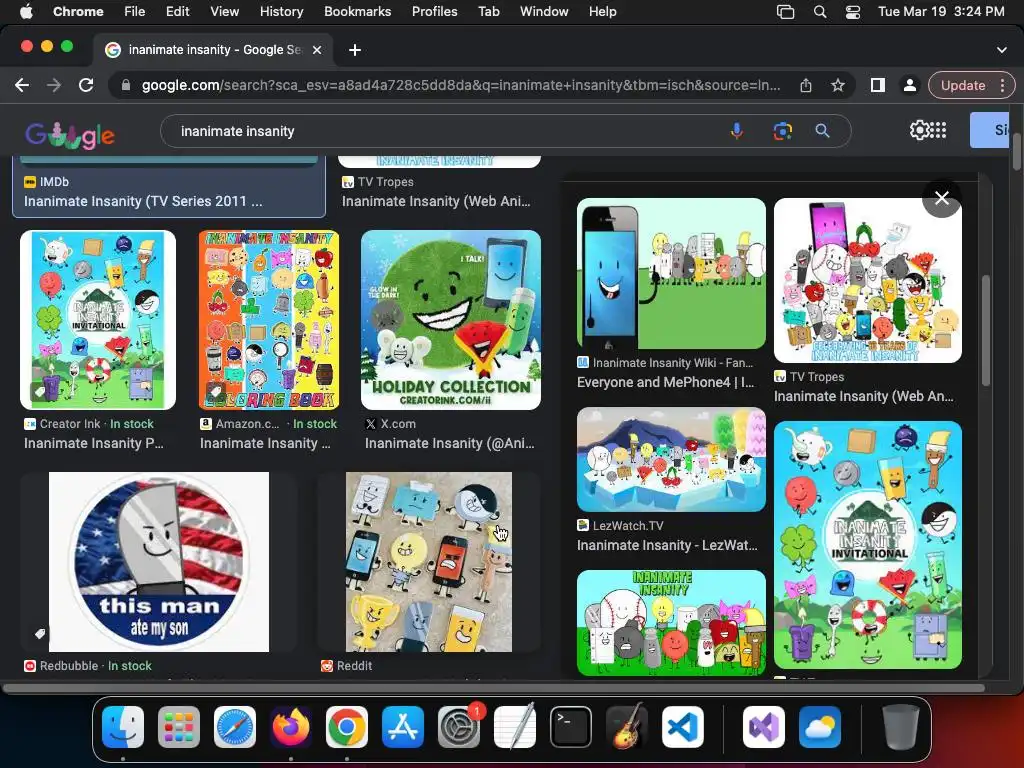The height and width of the screenshot is (768, 1024).
Task: Click the address bar URL
Action: [460, 85]
